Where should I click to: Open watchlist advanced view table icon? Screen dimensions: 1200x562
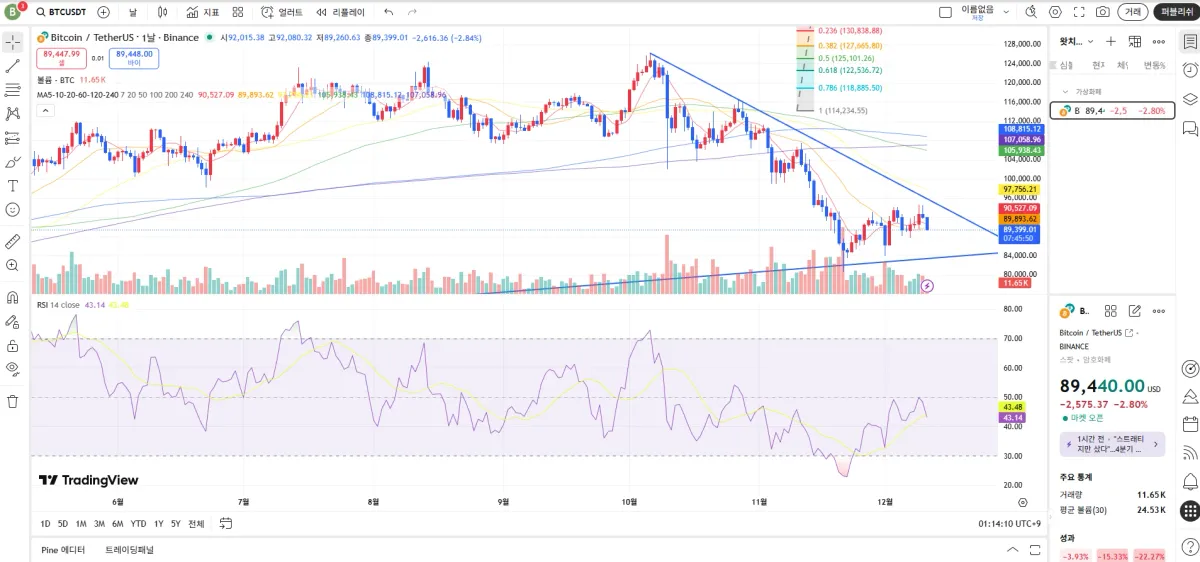(1135, 42)
